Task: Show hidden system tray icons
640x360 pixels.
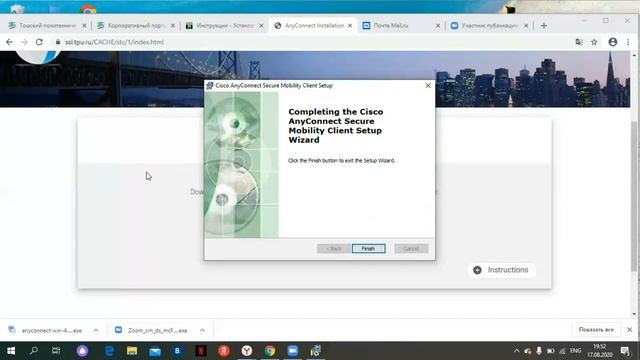Action: (x=516, y=351)
